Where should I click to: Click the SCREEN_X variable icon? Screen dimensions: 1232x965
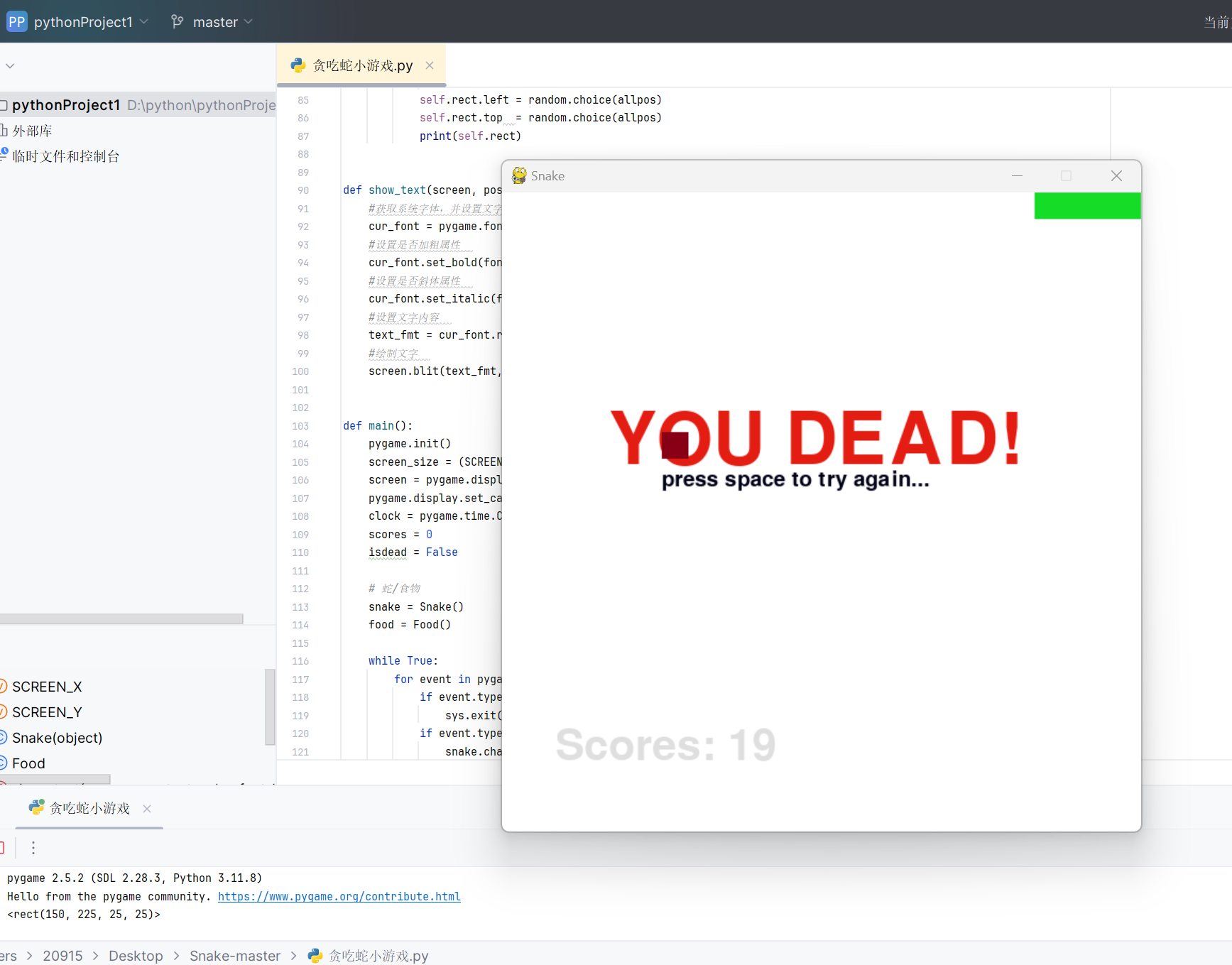[x=3, y=687]
